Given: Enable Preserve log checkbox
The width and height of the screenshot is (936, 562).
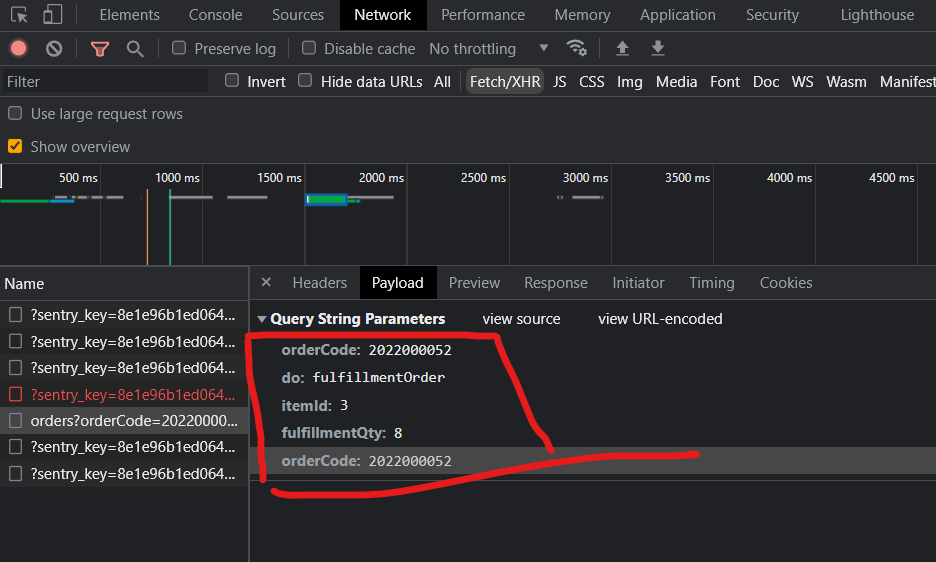Looking at the screenshot, I should pos(178,48).
